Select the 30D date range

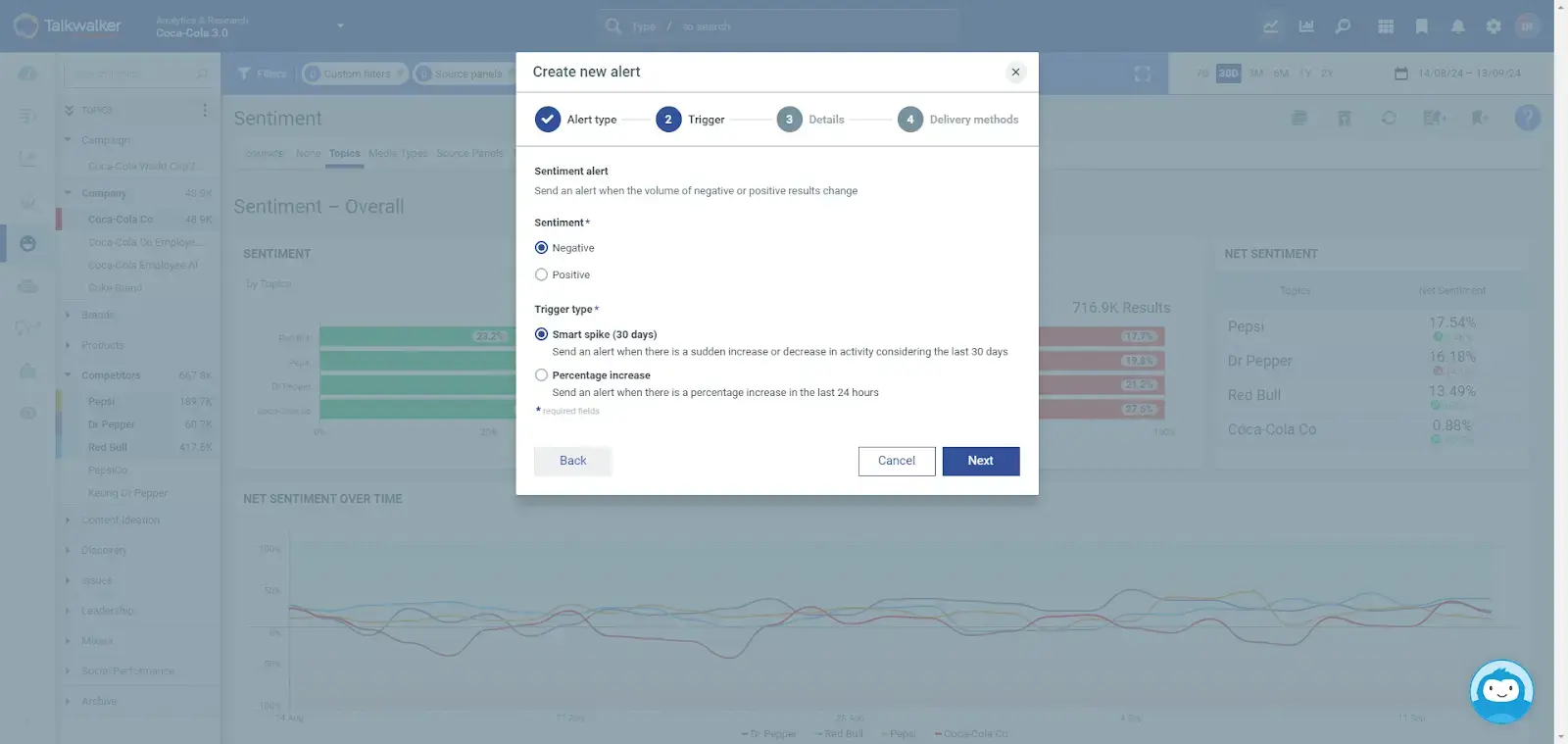pyautogui.click(x=1229, y=74)
